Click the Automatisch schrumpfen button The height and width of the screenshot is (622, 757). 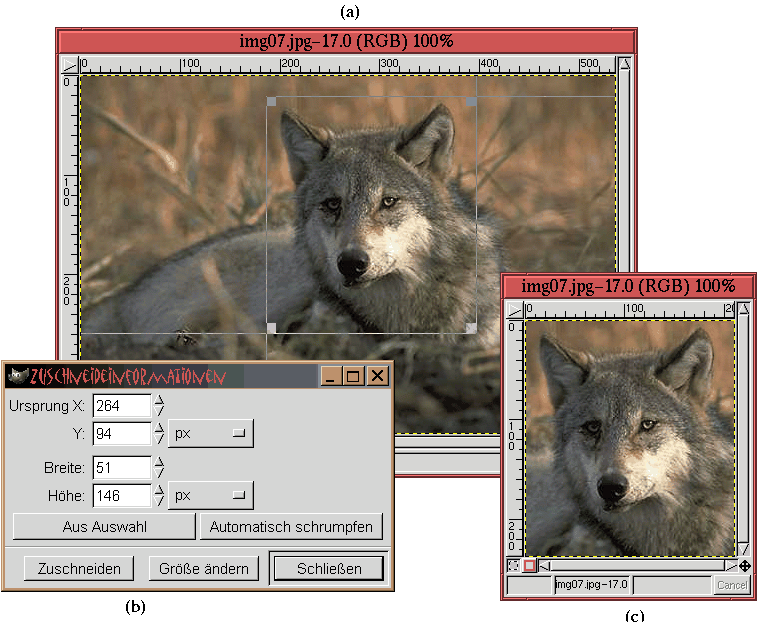click(291, 526)
